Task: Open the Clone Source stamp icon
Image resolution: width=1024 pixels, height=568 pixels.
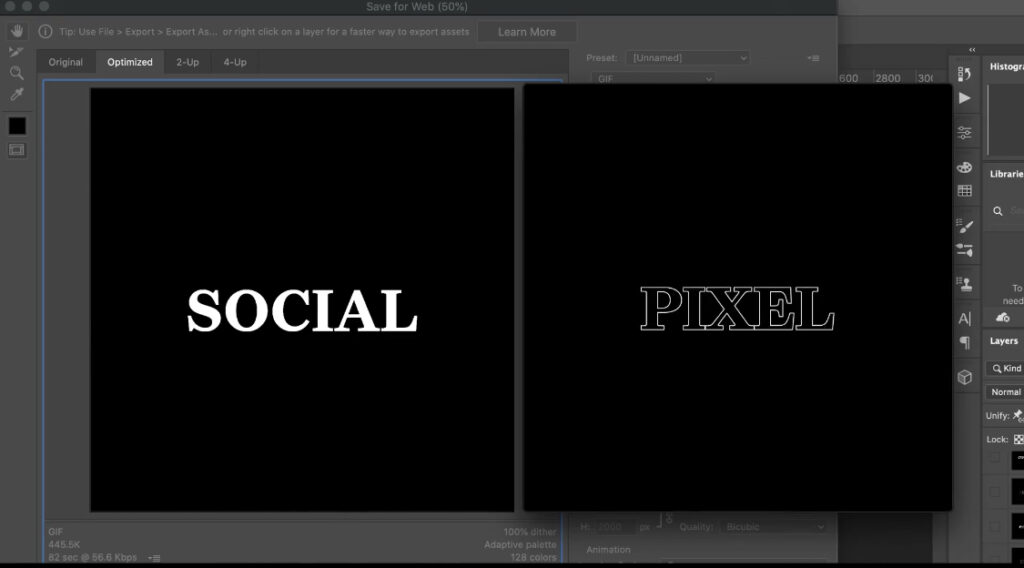Action: point(965,284)
